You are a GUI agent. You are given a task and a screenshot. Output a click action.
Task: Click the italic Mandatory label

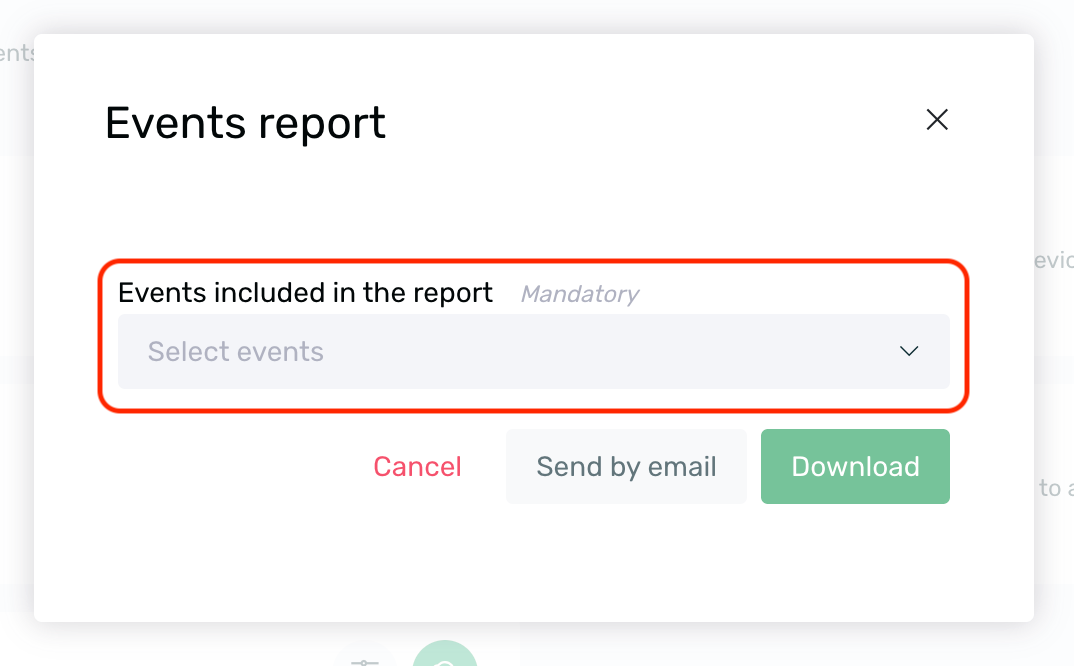coord(579,293)
